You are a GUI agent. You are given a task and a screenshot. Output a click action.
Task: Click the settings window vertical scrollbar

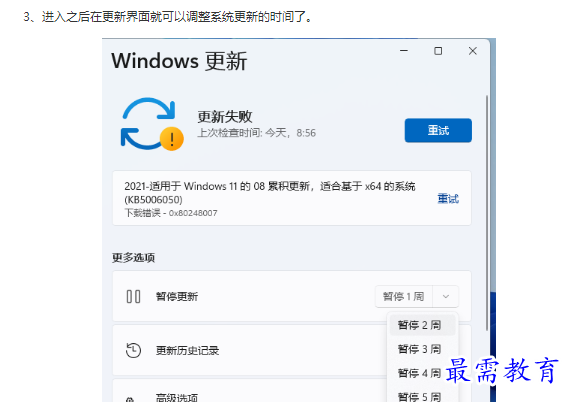487,213
